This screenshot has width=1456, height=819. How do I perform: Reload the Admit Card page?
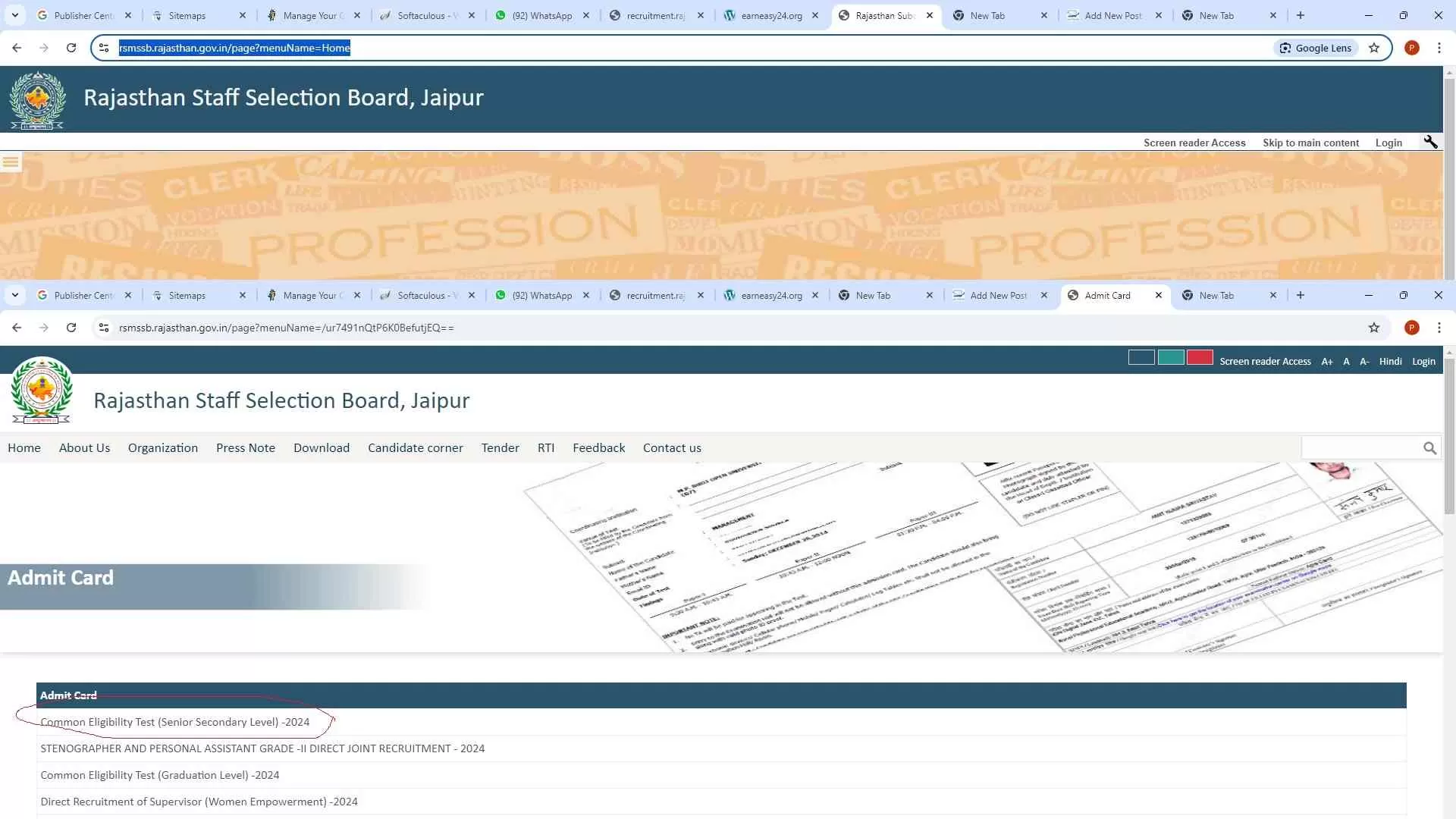point(71,328)
